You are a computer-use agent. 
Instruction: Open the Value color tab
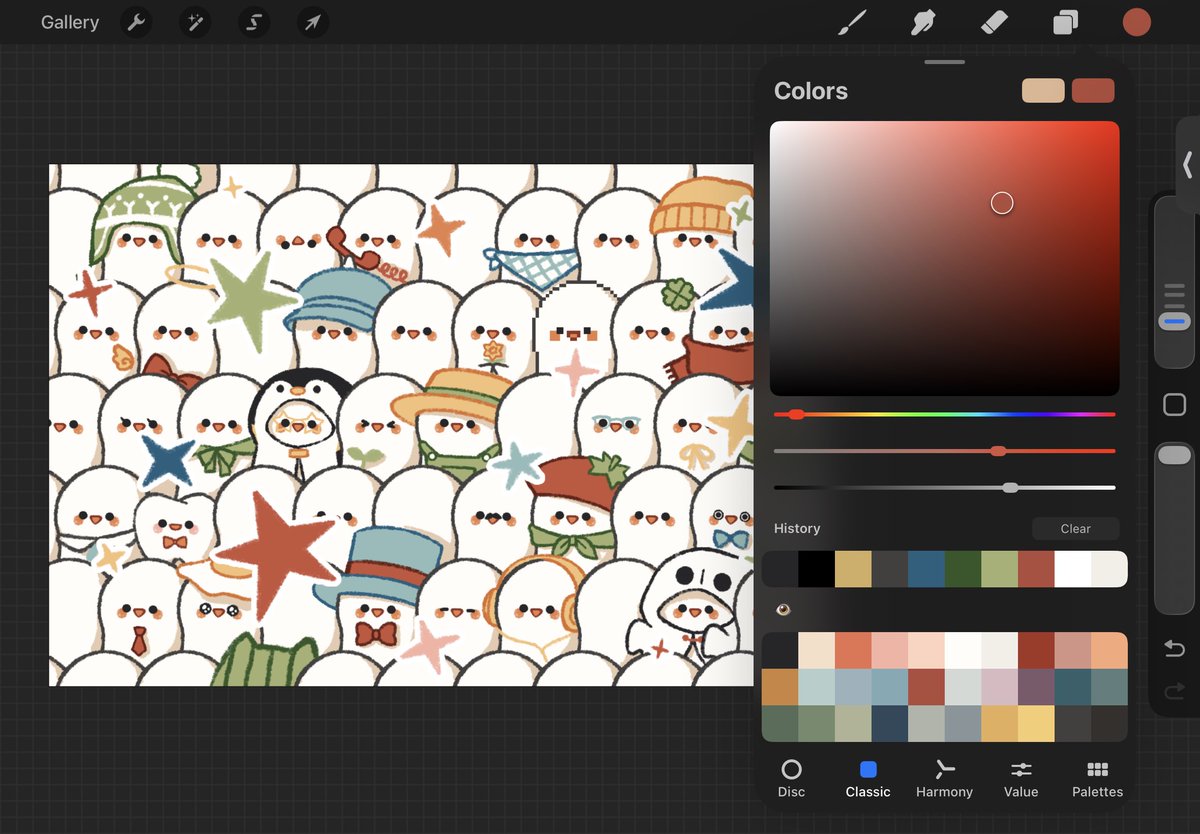click(1021, 778)
